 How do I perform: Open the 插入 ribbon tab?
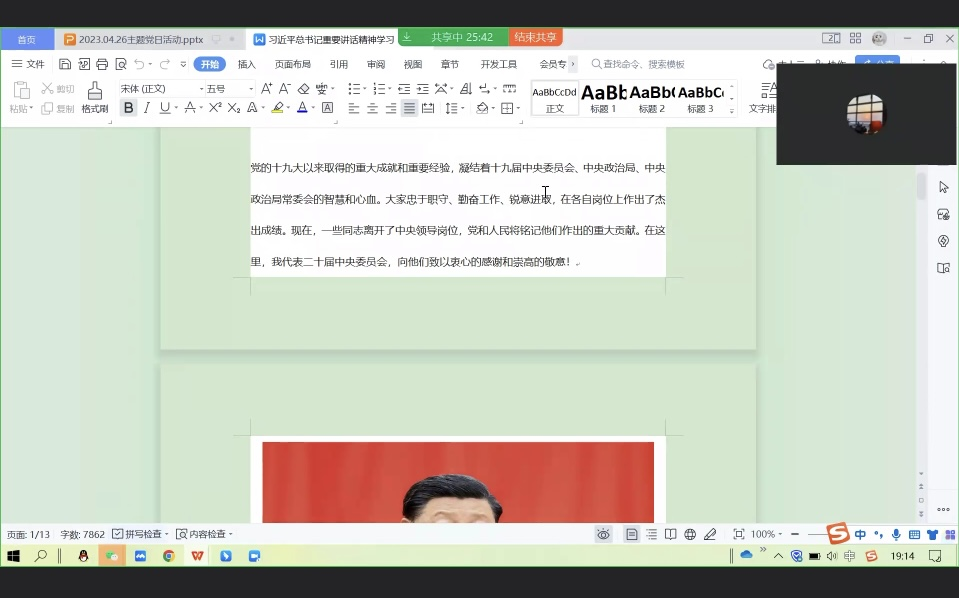tap(246, 64)
